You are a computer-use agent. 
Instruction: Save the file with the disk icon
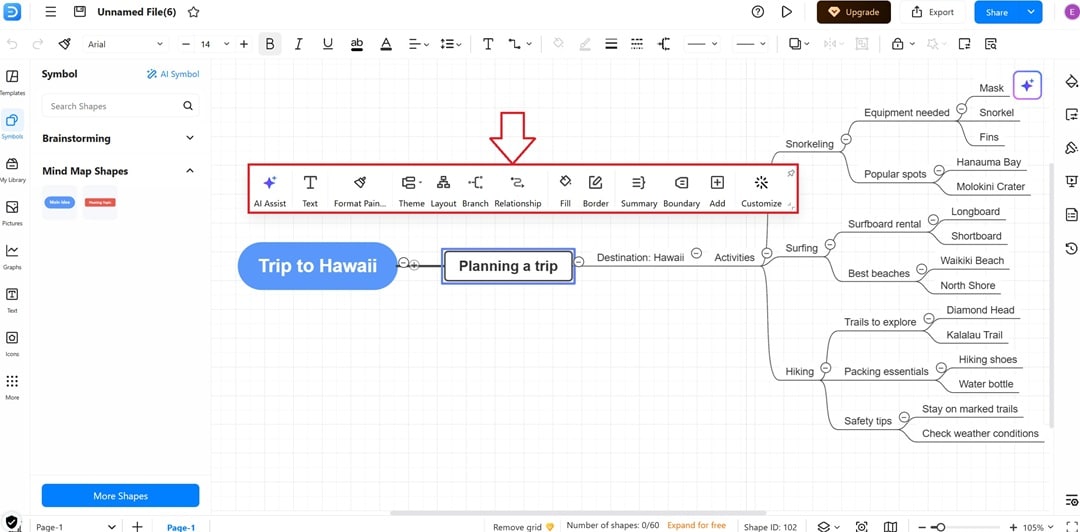click(x=80, y=12)
